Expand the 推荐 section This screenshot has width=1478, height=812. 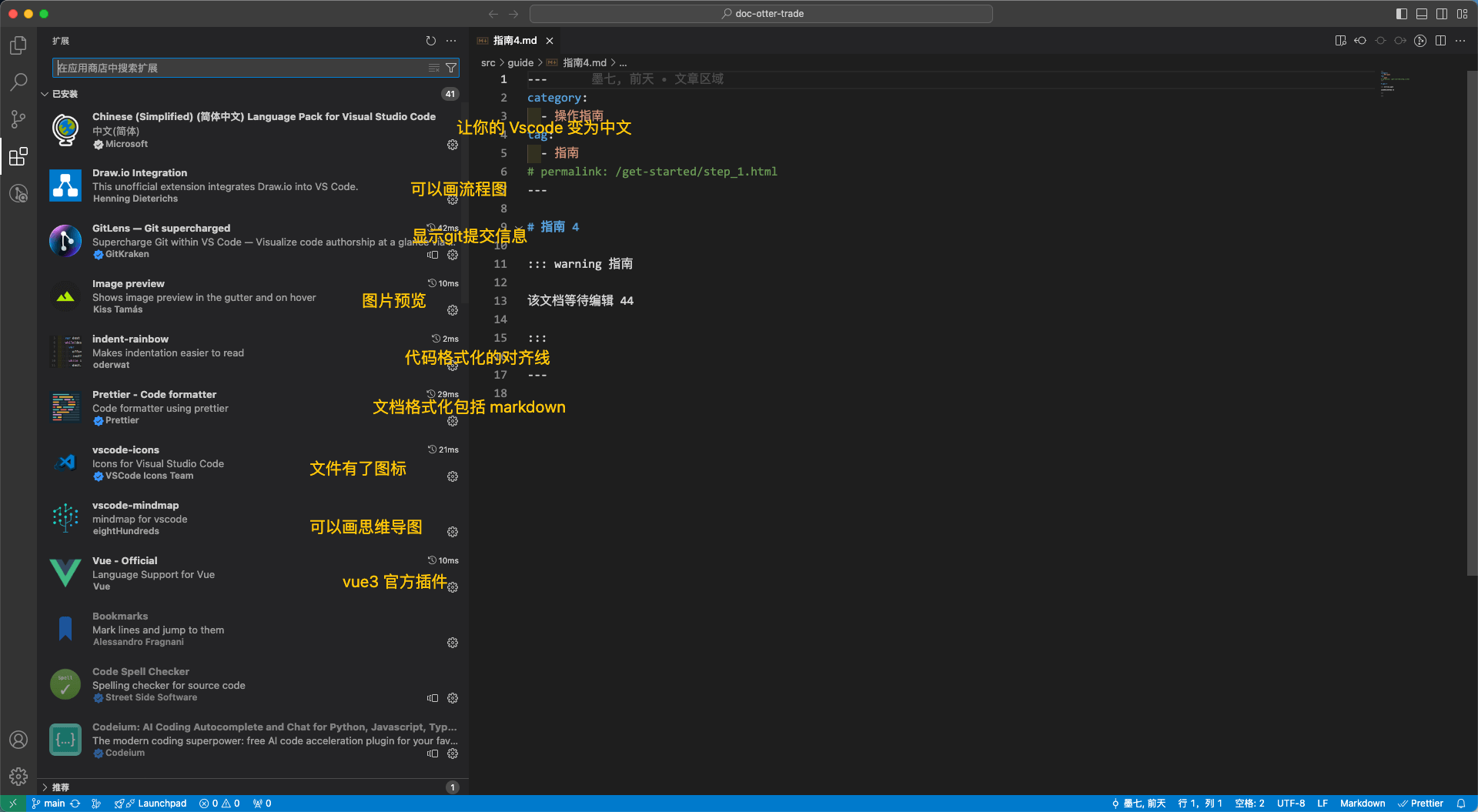[x=252, y=787]
